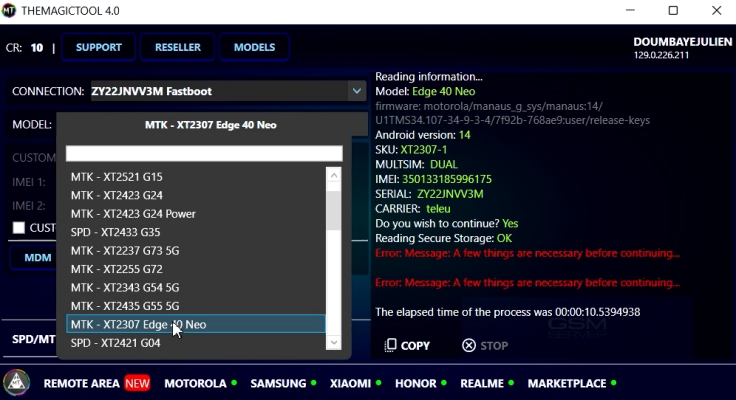
Task: Click the STOP process button
Action: 485,346
